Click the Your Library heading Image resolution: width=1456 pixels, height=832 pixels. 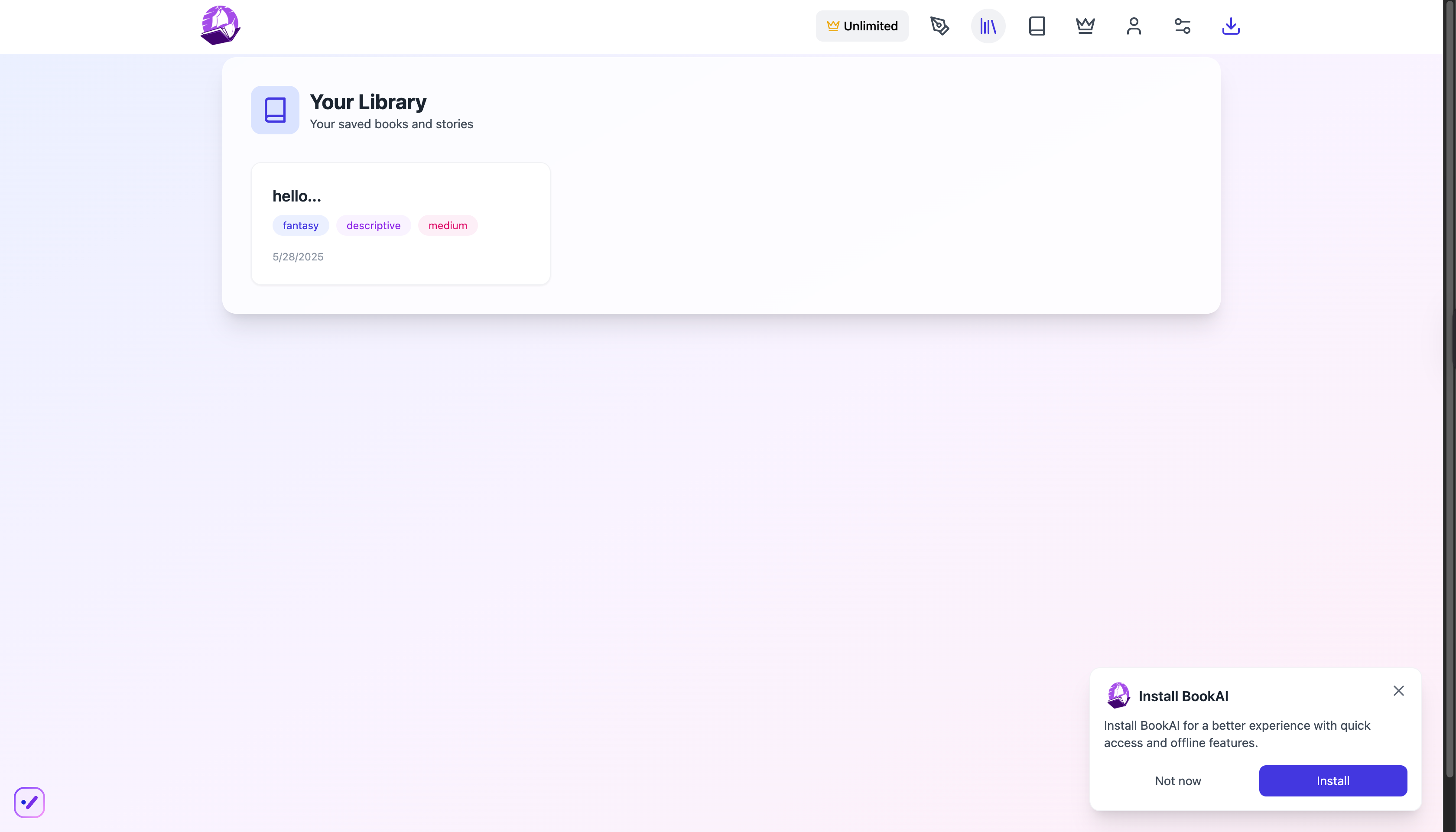[368, 102]
